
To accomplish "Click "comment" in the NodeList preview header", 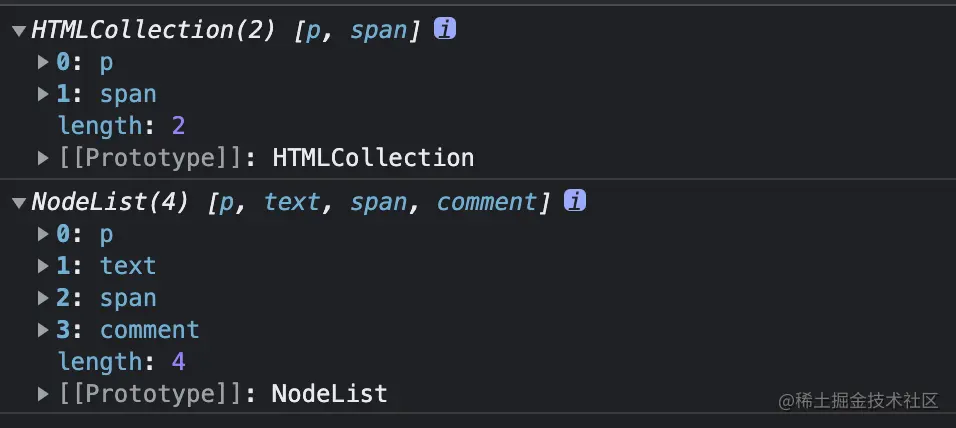I will click(x=487, y=202).
